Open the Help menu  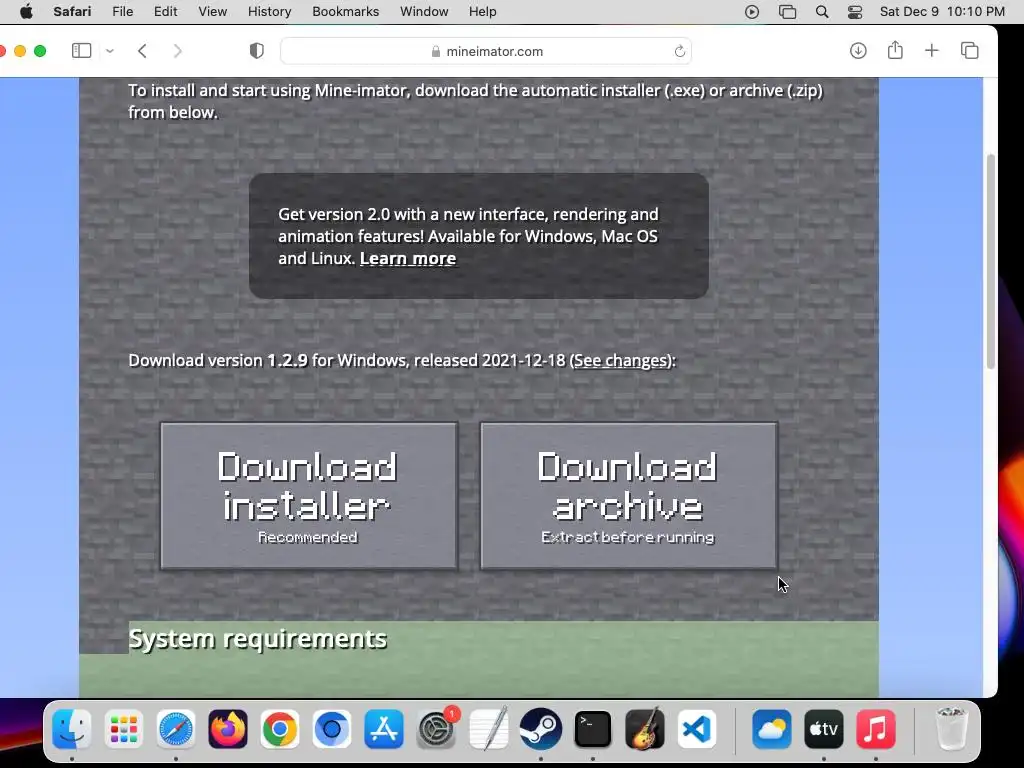[x=483, y=12]
